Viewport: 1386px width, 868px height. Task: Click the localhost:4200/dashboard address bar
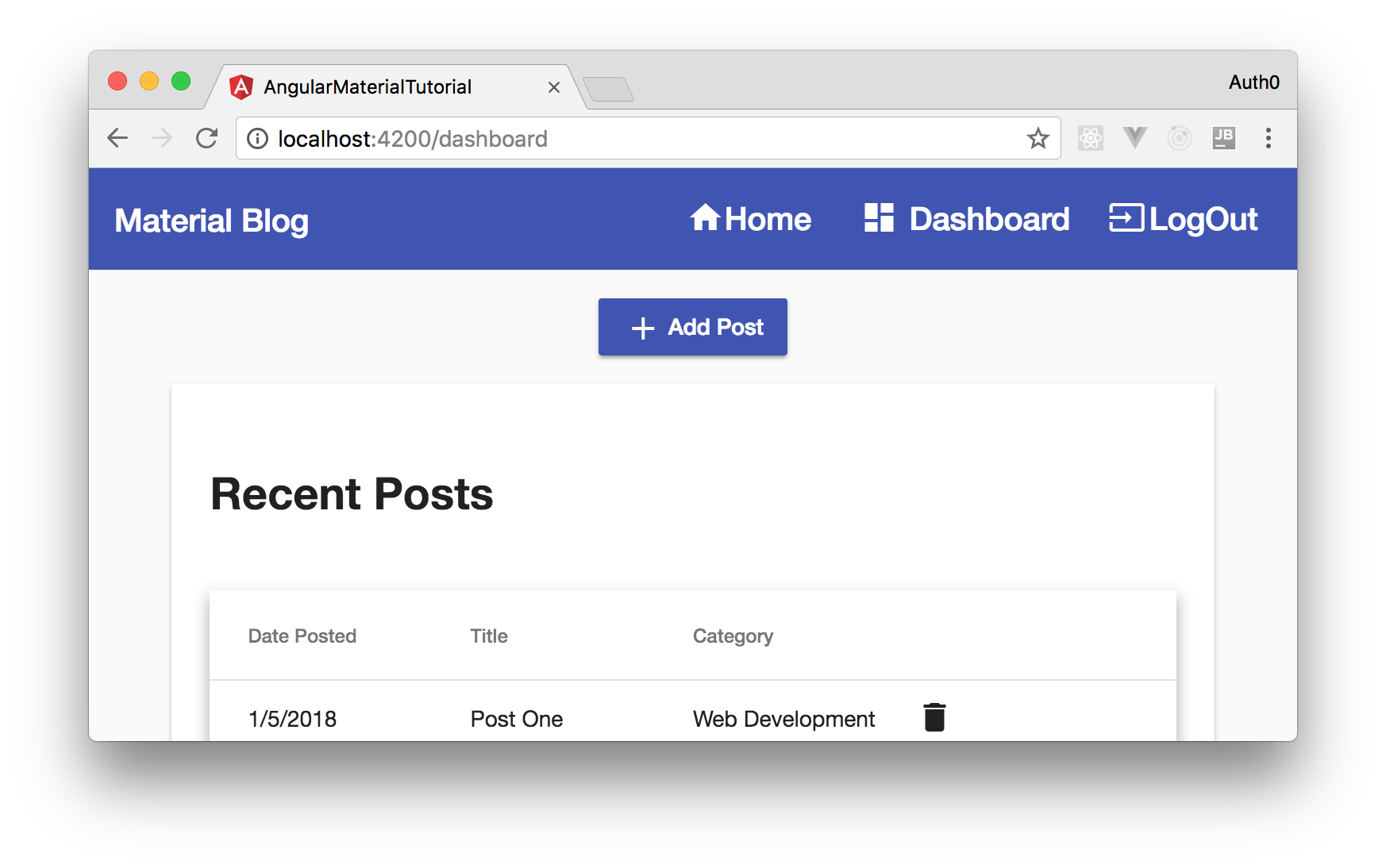click(x=649, y=139)
